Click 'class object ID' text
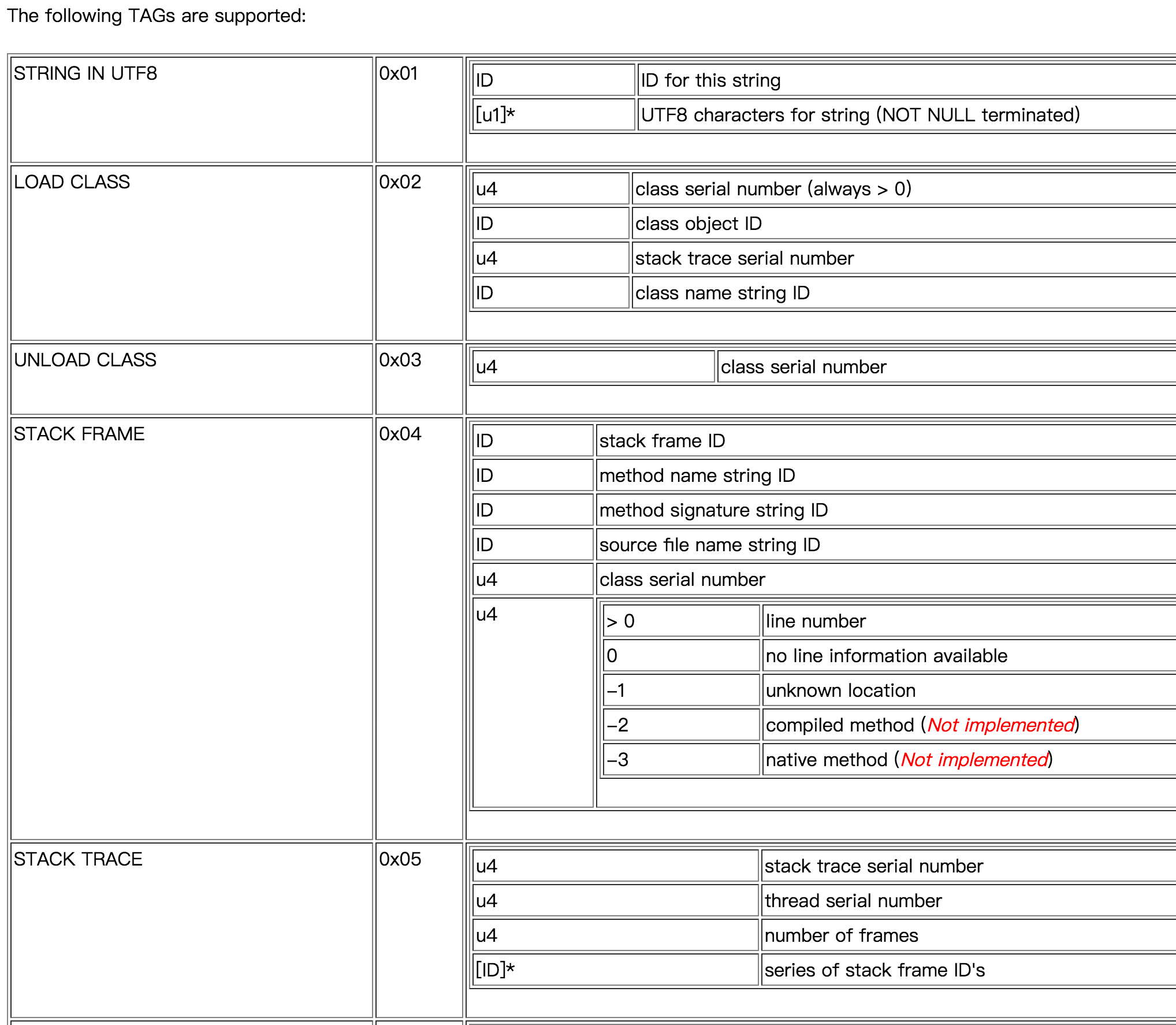Image resolution: width=1176 pixels, height=1025 pixels. click(x=698, y=224)
